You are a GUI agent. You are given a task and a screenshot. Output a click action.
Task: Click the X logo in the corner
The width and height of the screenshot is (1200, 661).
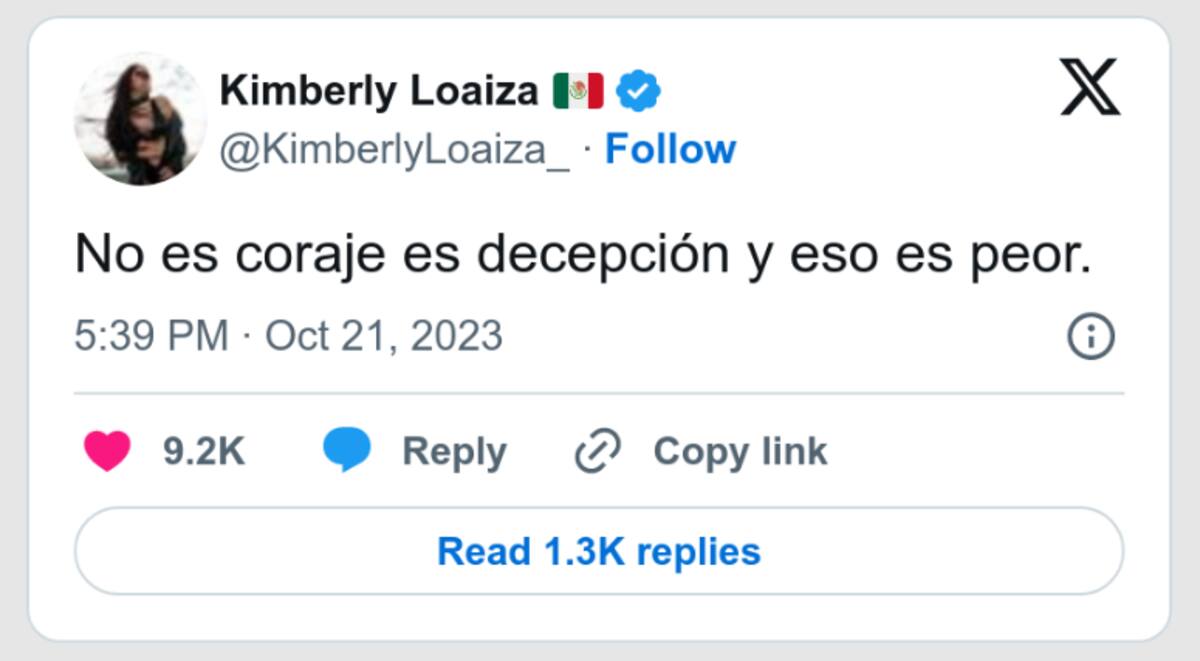(1089, 87)
